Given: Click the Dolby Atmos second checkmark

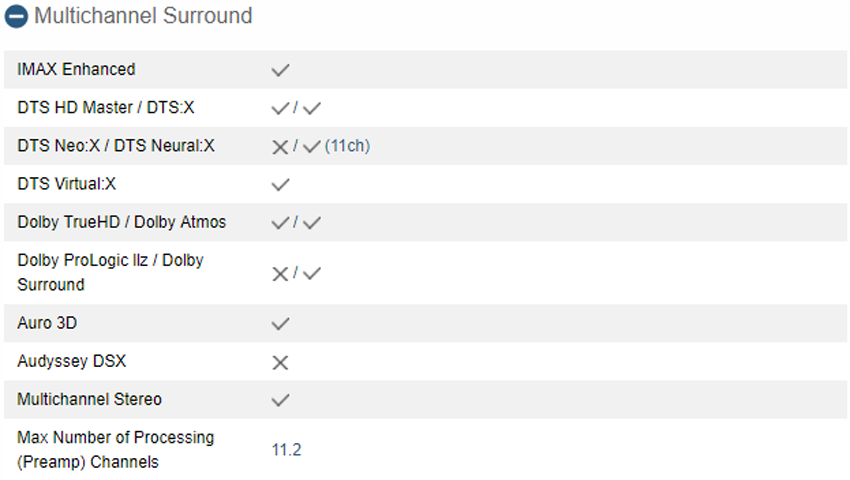Looking at the screenshot, I should click(x=312, y=222).
